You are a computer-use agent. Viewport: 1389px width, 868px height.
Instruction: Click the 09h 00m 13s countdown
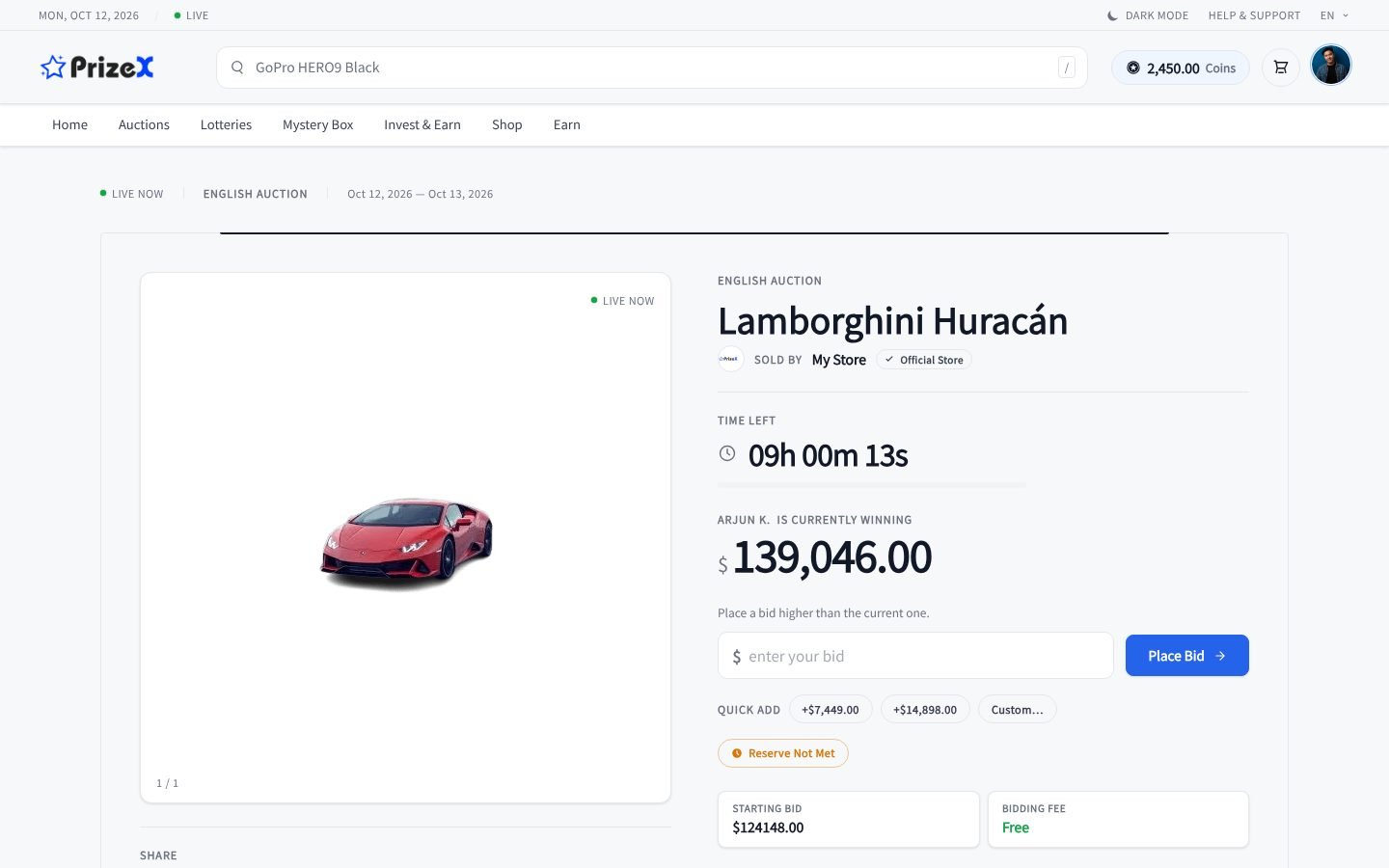pyautogui.click(x=829, y=455)
